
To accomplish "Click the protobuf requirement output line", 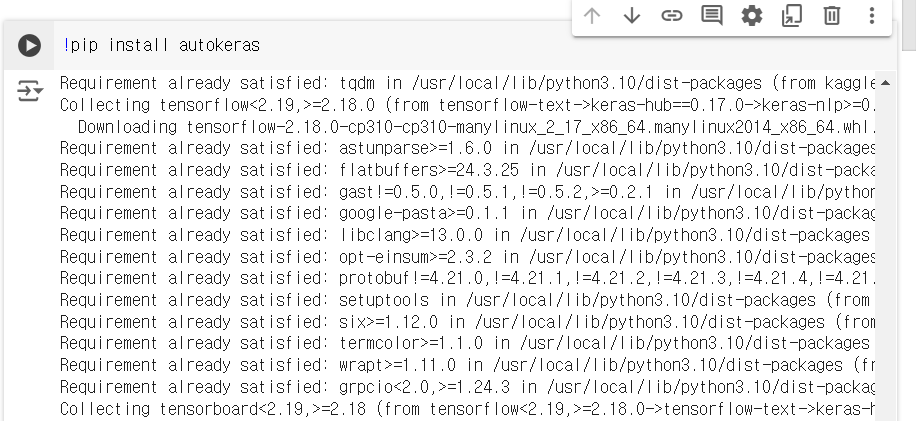I will 467,279.
